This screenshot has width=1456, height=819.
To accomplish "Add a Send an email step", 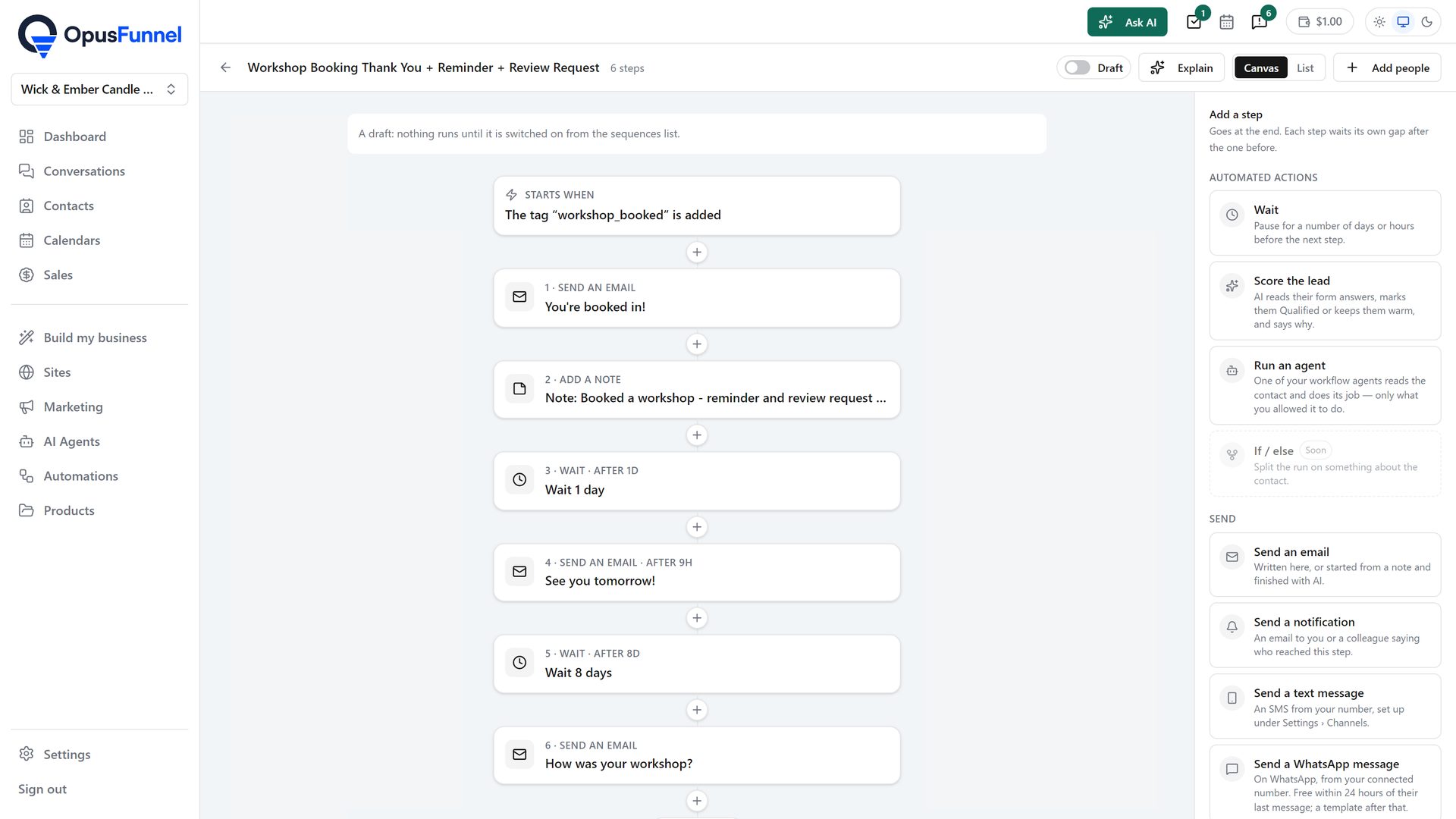I will click(x=1325, y=565).
